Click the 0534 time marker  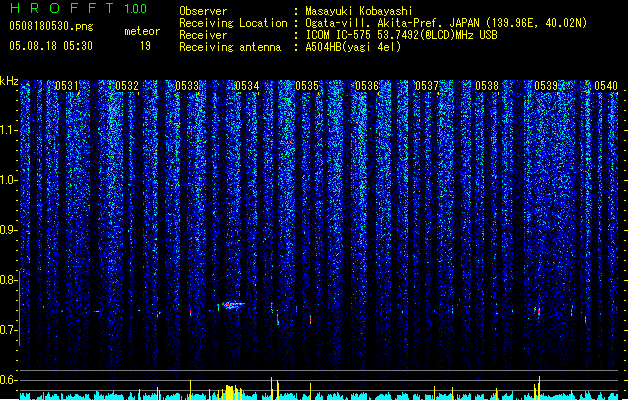(247, 86)
